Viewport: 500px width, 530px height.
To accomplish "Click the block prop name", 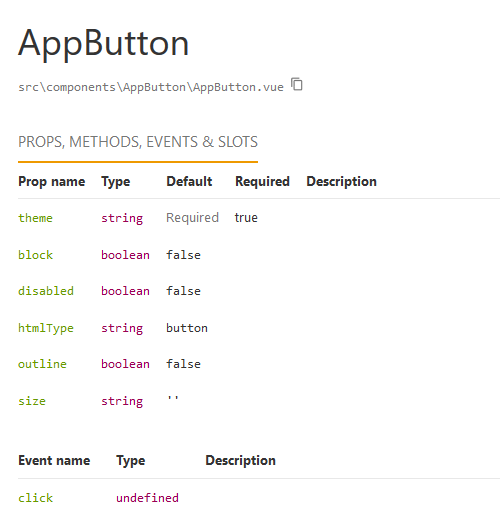I will (35, 255).
